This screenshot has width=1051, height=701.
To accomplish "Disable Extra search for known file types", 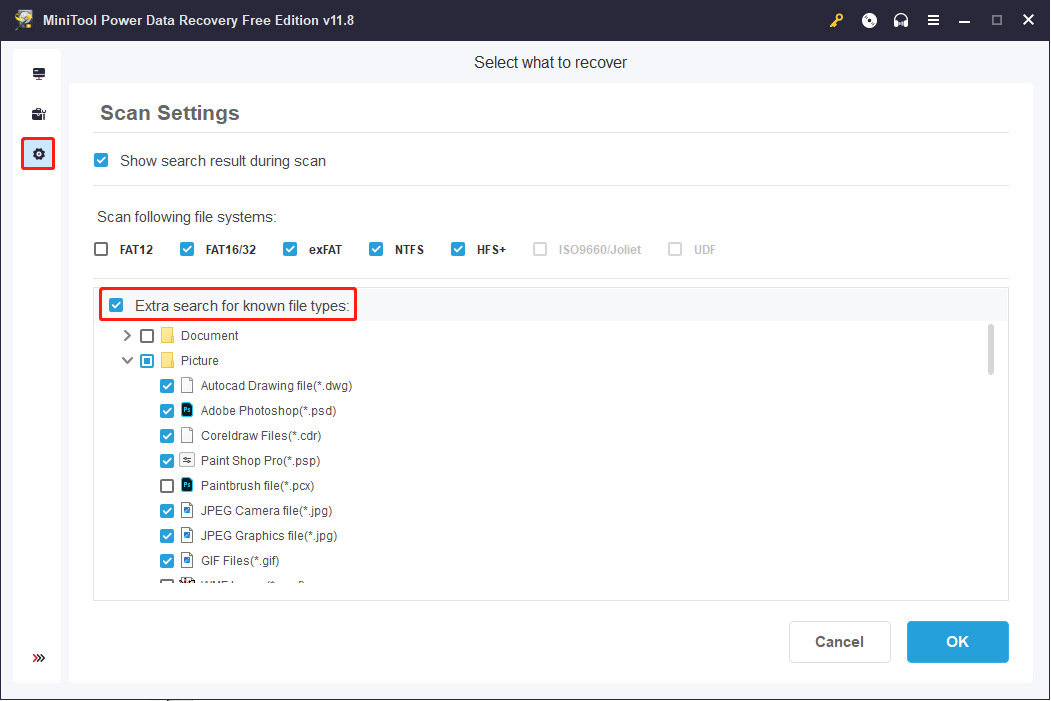I will point(117,304).
